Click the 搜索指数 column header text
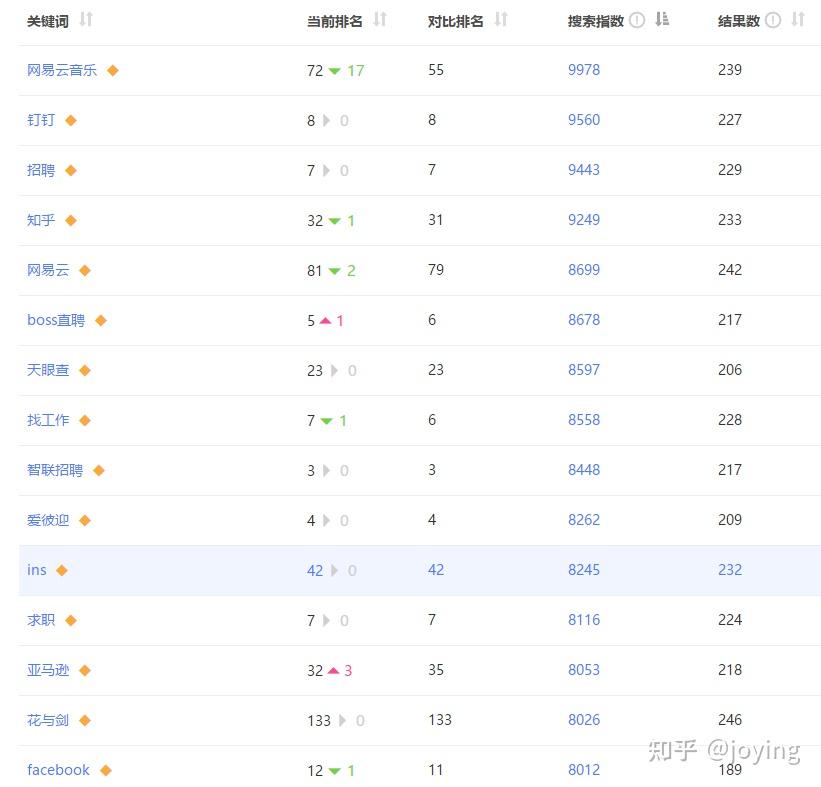The width and height of the screenshot is (821, 787). (x=596, y=21)
